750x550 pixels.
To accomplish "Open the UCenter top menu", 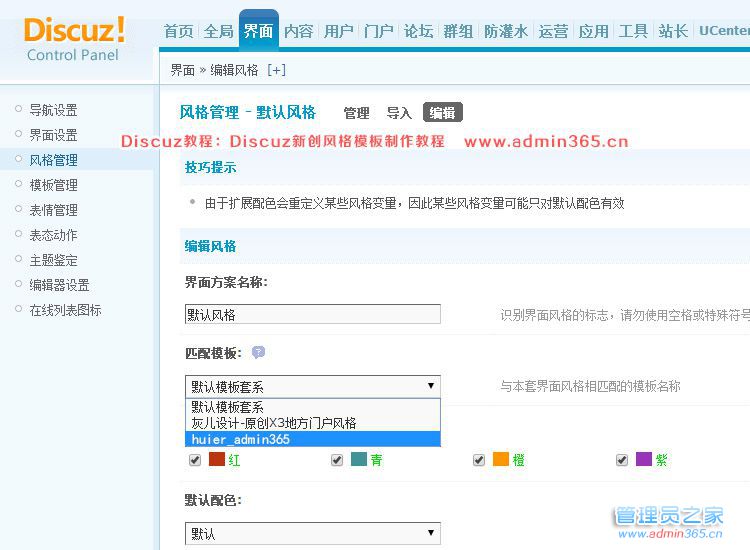I will click(724, 31).
